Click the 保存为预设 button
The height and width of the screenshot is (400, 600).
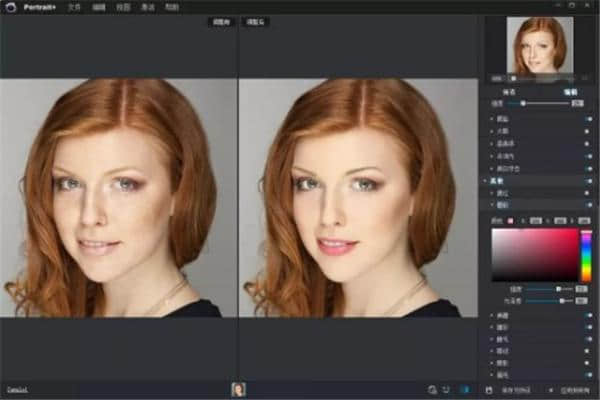pos(515,389)
